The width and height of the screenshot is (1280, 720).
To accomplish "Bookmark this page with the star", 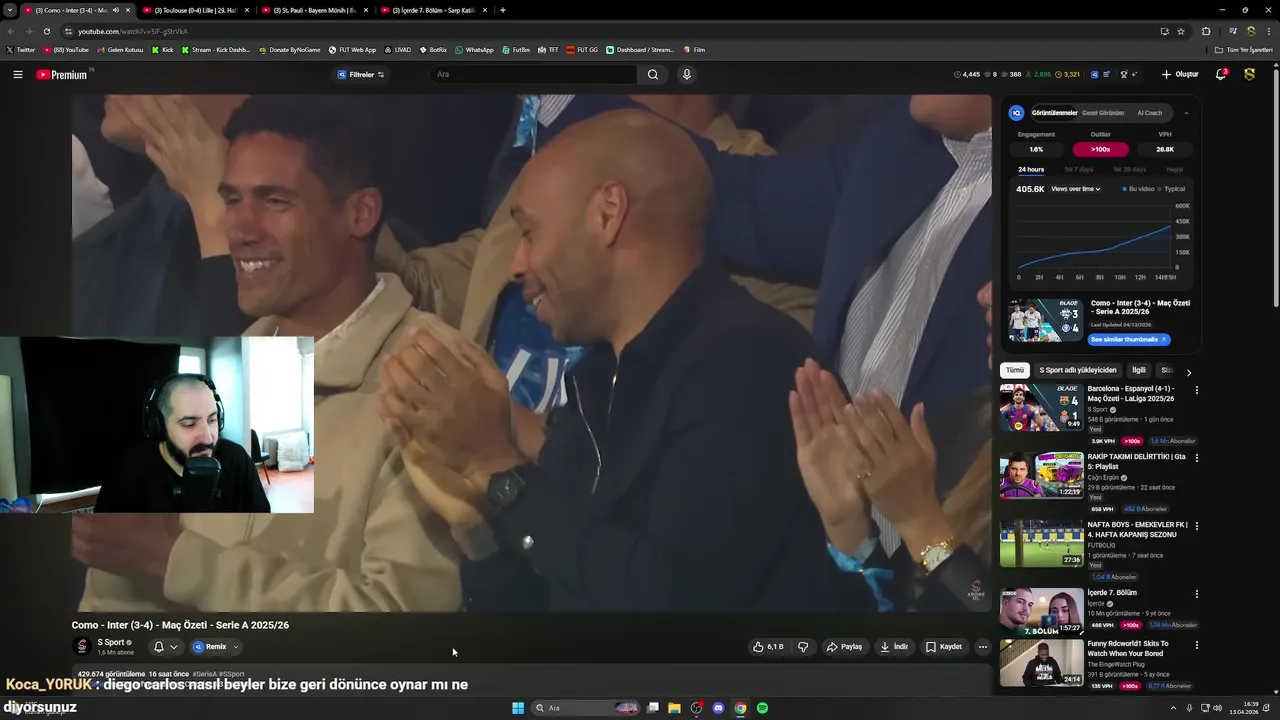I will click(x=1181, y=31).
